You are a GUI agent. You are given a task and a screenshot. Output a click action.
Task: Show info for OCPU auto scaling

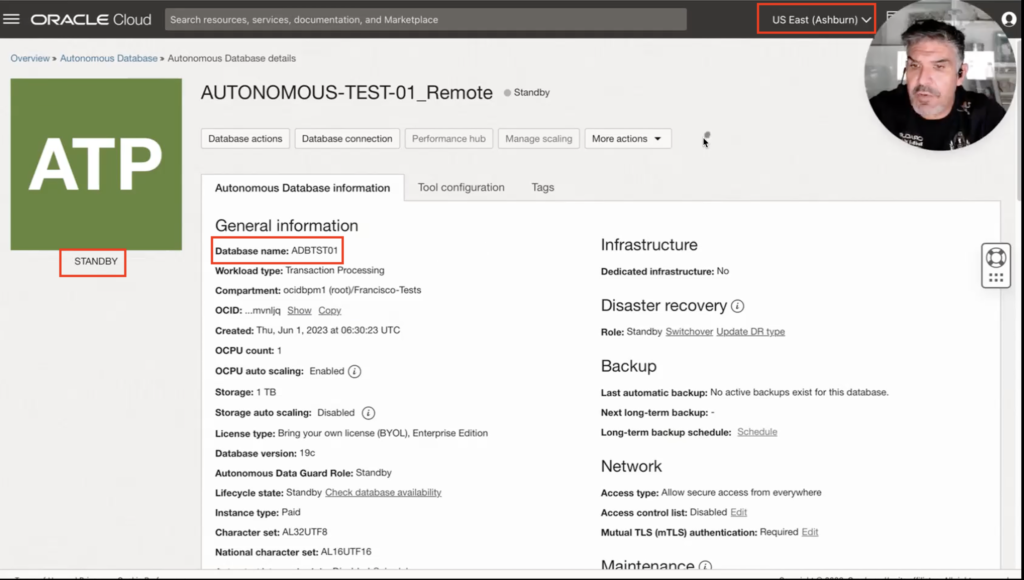(354, 371)
